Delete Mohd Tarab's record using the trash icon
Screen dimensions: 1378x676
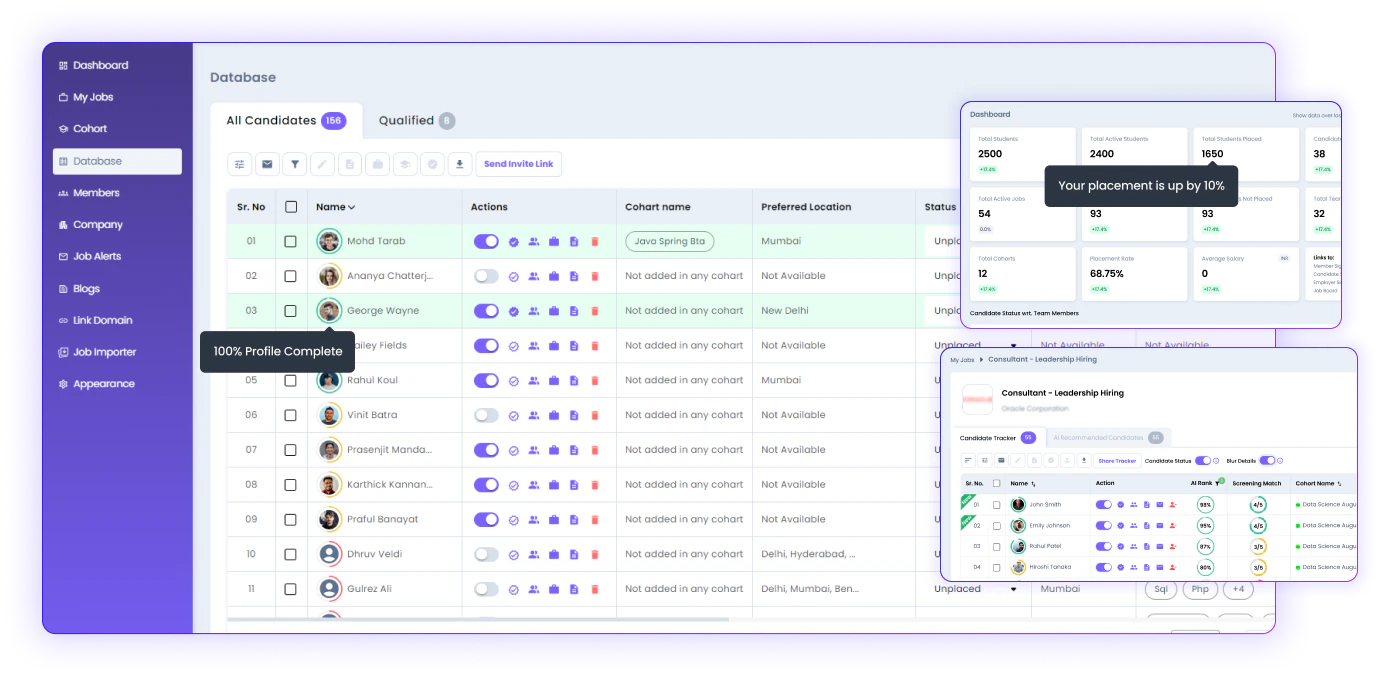coord(595,241)
